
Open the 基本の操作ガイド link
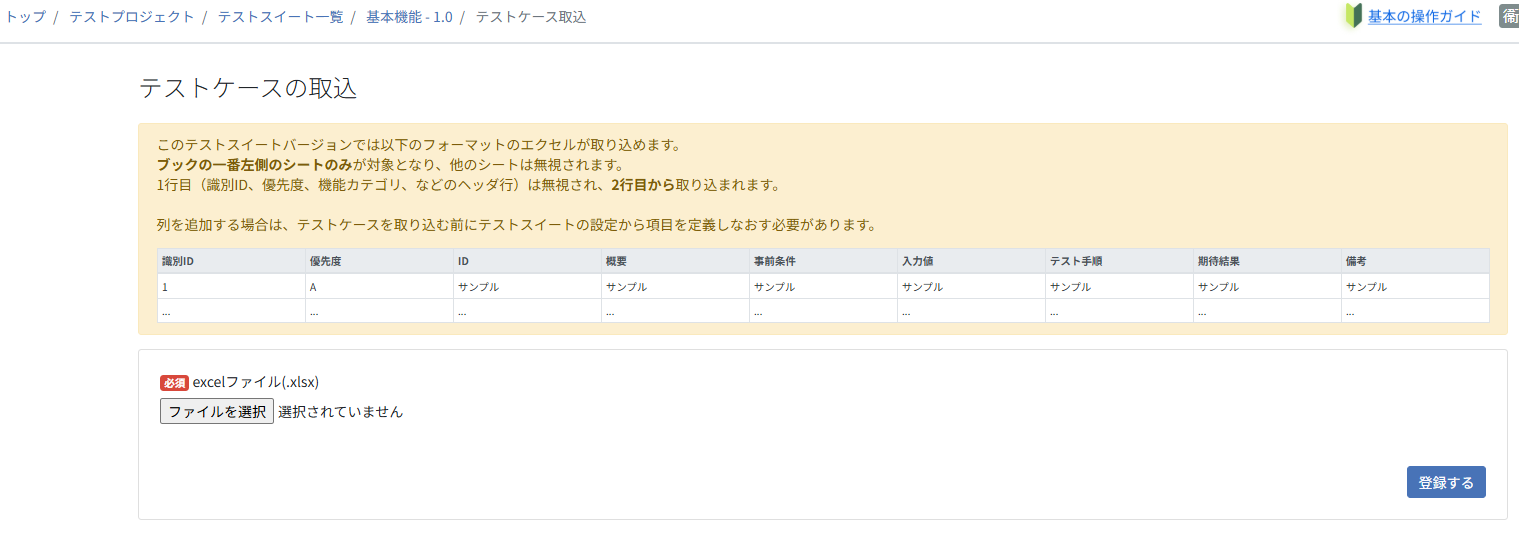(1424, 17)
